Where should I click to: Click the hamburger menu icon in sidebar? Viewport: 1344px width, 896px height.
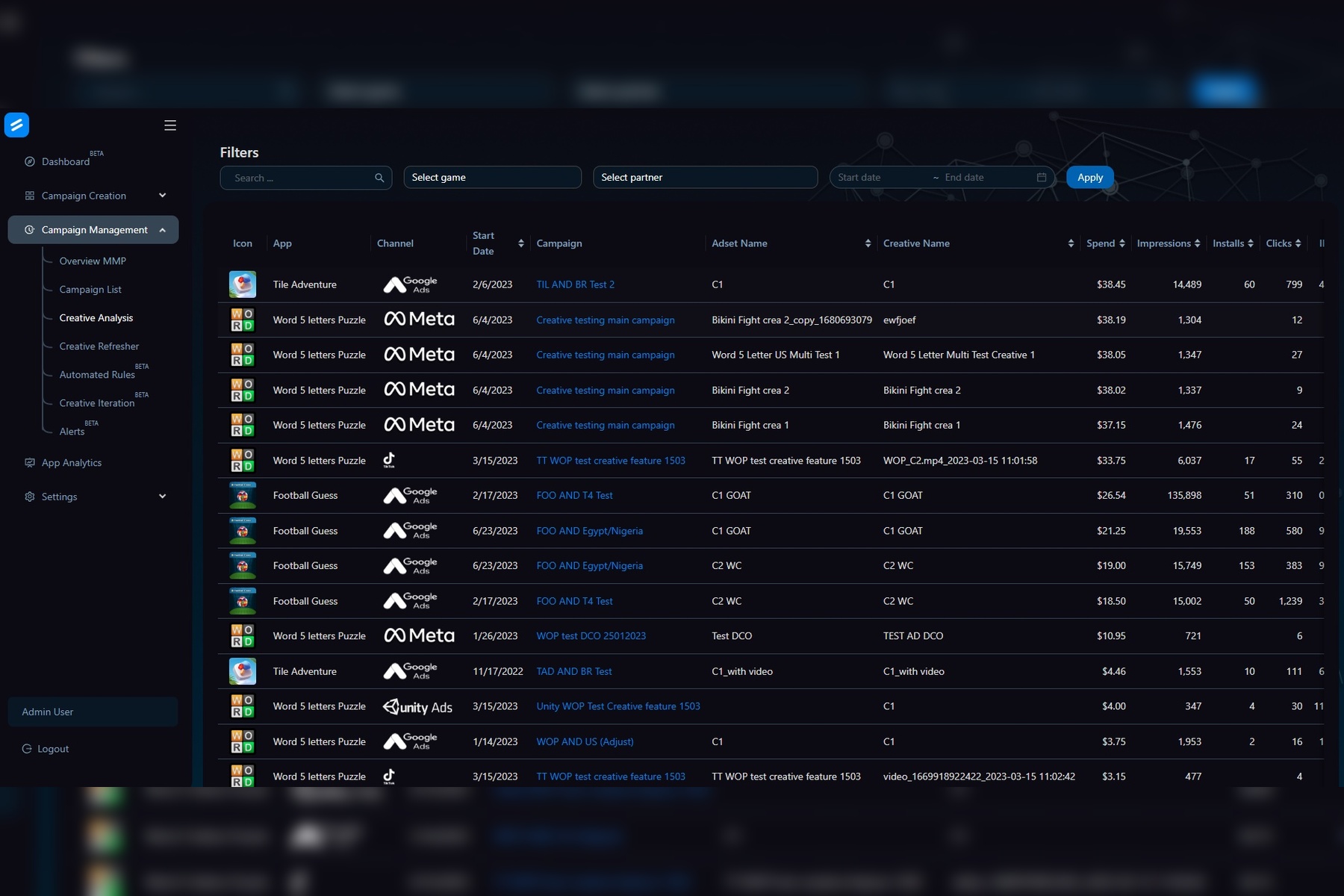click(170, 125)
